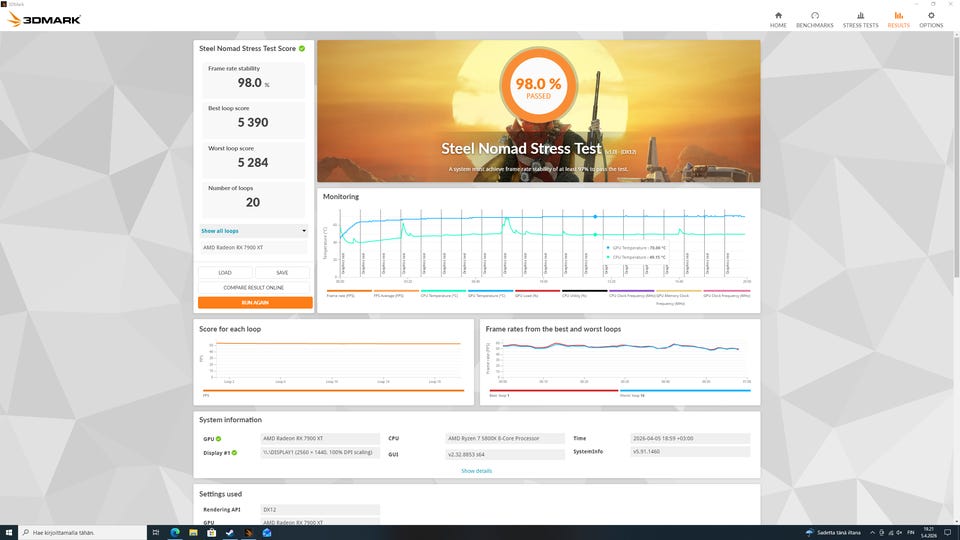Open Steam from the taskbar

click(x=230, y=533)
